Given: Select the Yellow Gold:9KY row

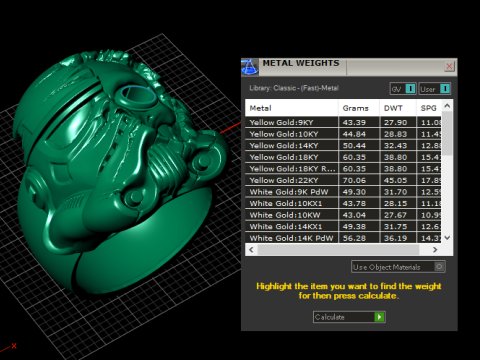Looking at the screenshot, I should (x=343, y=122).
